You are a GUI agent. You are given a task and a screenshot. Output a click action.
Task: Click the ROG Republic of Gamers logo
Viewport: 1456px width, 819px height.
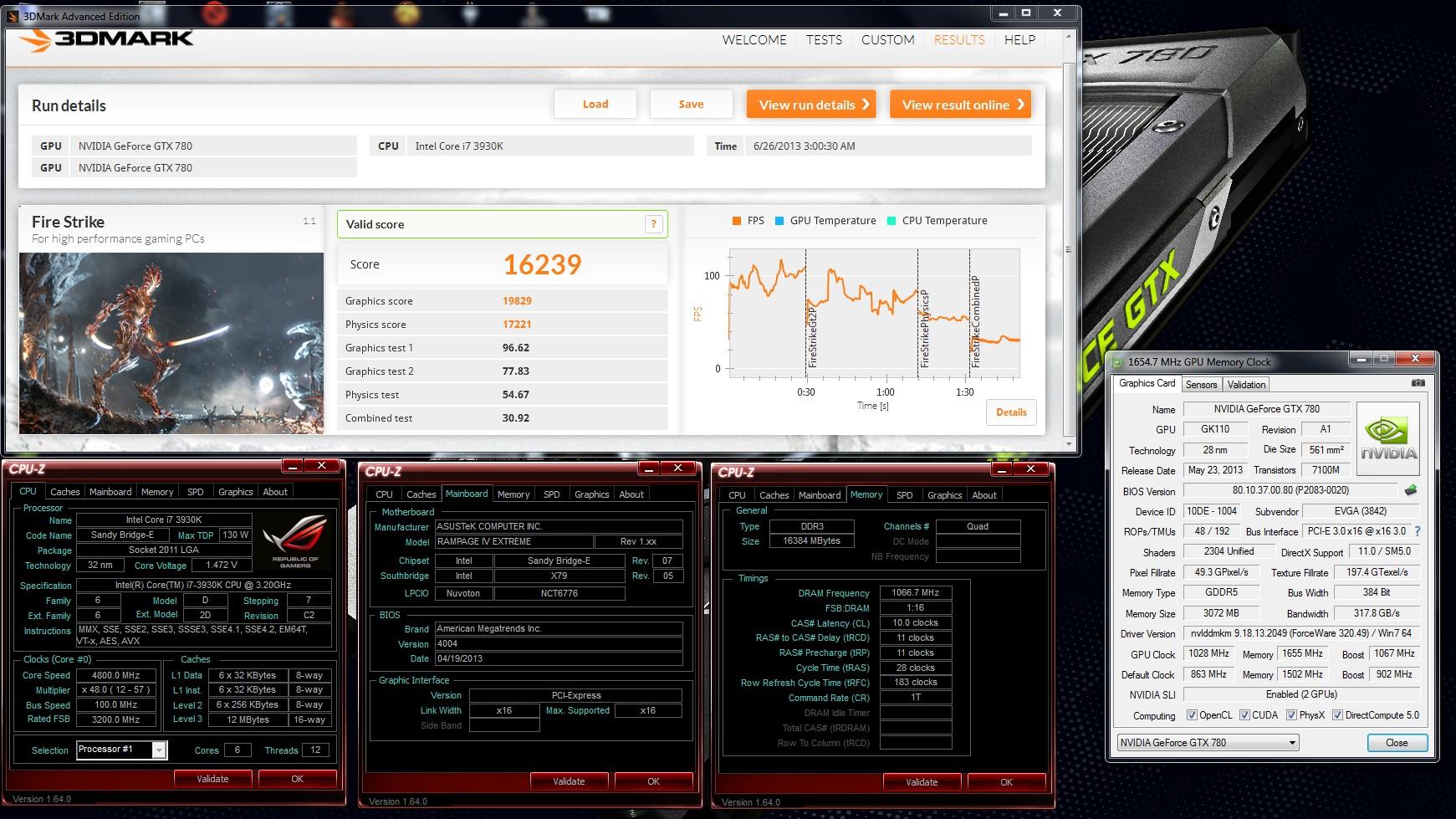[x=294, y=540]
